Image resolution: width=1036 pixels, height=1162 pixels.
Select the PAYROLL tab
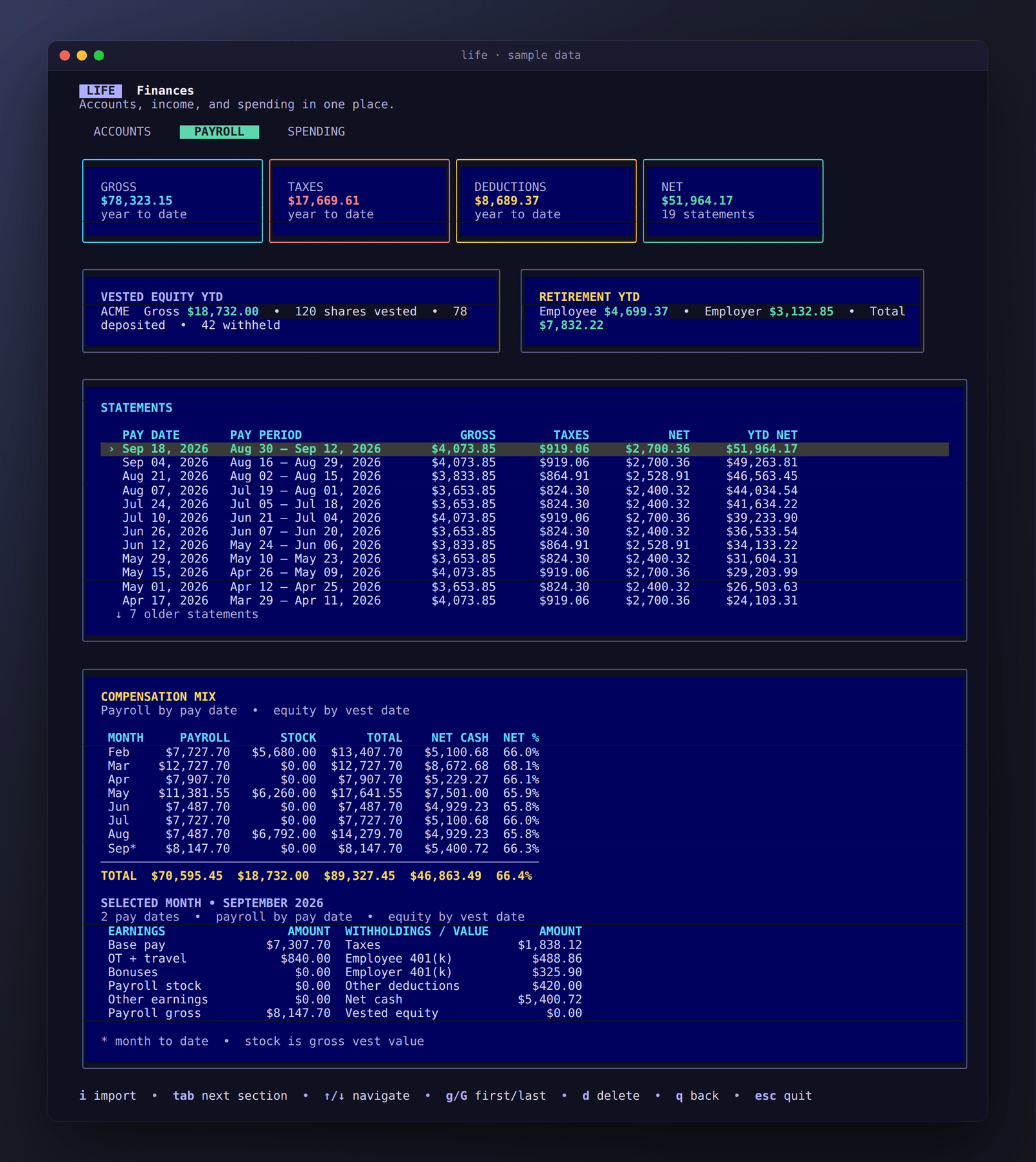pos(219,131)
